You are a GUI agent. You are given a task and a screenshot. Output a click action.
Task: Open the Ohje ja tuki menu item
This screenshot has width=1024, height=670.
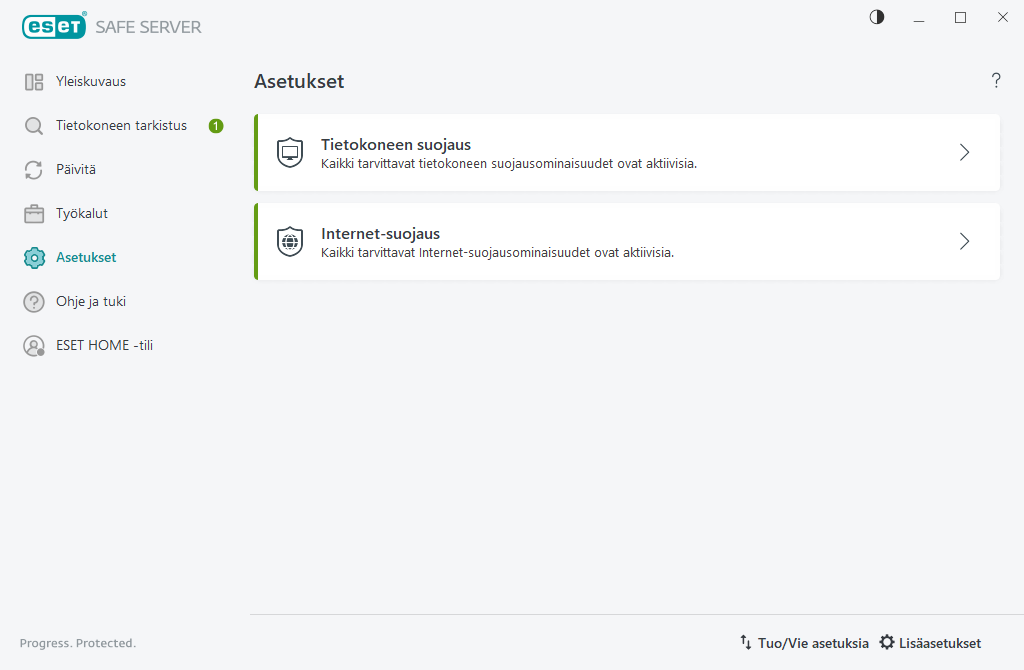click(x=91, y=302)
